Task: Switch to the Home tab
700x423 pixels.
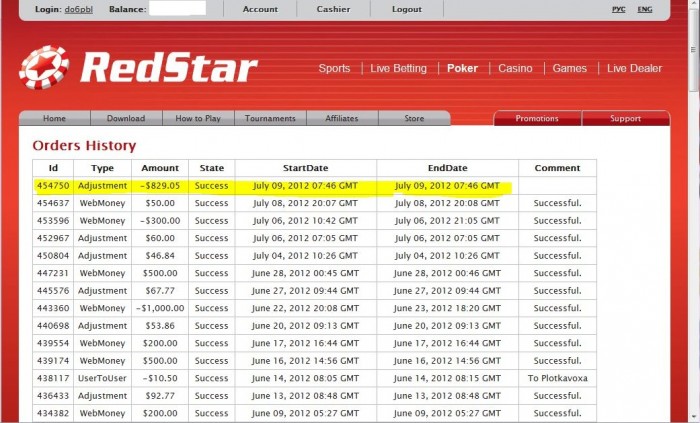Action: 54,118
